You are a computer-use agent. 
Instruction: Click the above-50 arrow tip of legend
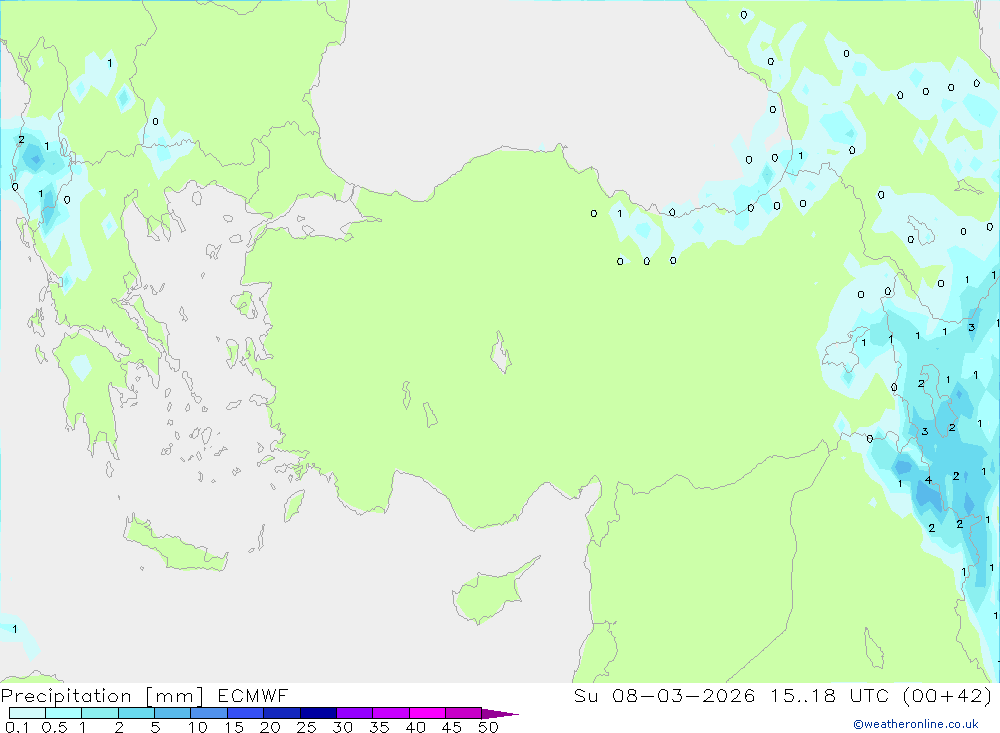click(x=500, y=714)
